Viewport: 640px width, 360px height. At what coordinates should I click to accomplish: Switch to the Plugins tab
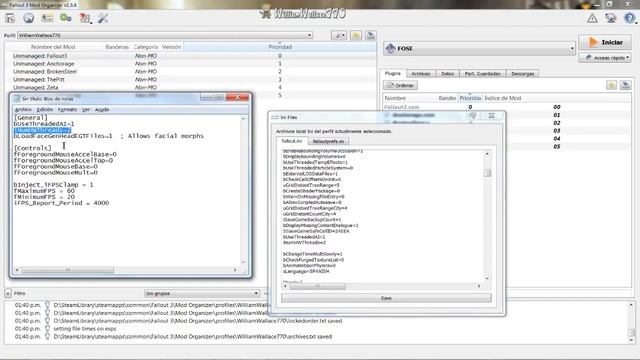coord(393,73)
